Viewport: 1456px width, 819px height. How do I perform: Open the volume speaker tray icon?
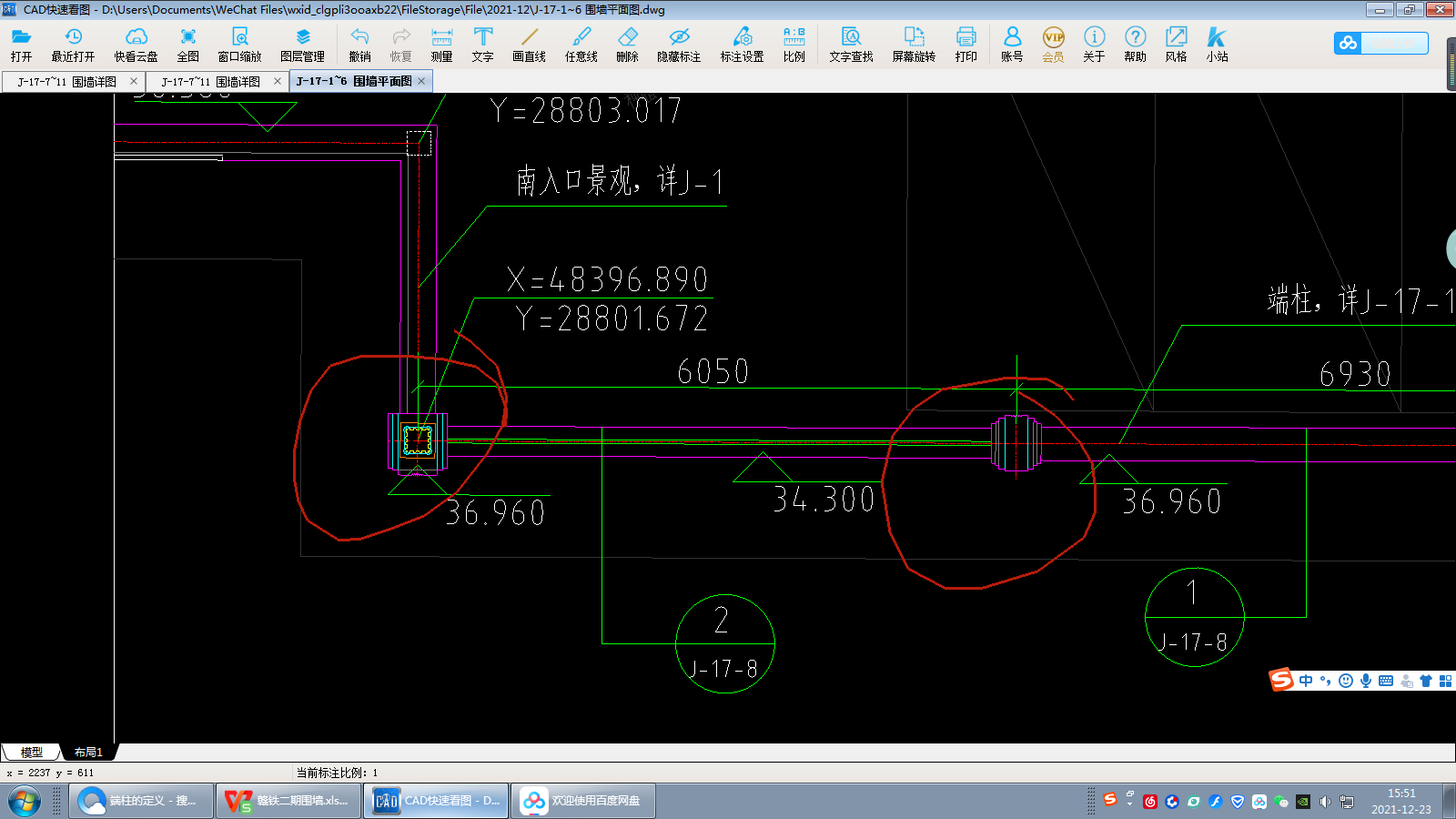click(1325, 802)
